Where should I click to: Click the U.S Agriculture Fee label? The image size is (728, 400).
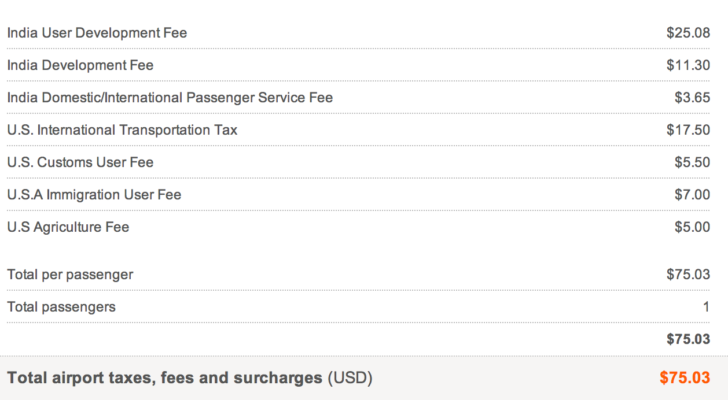68,227
